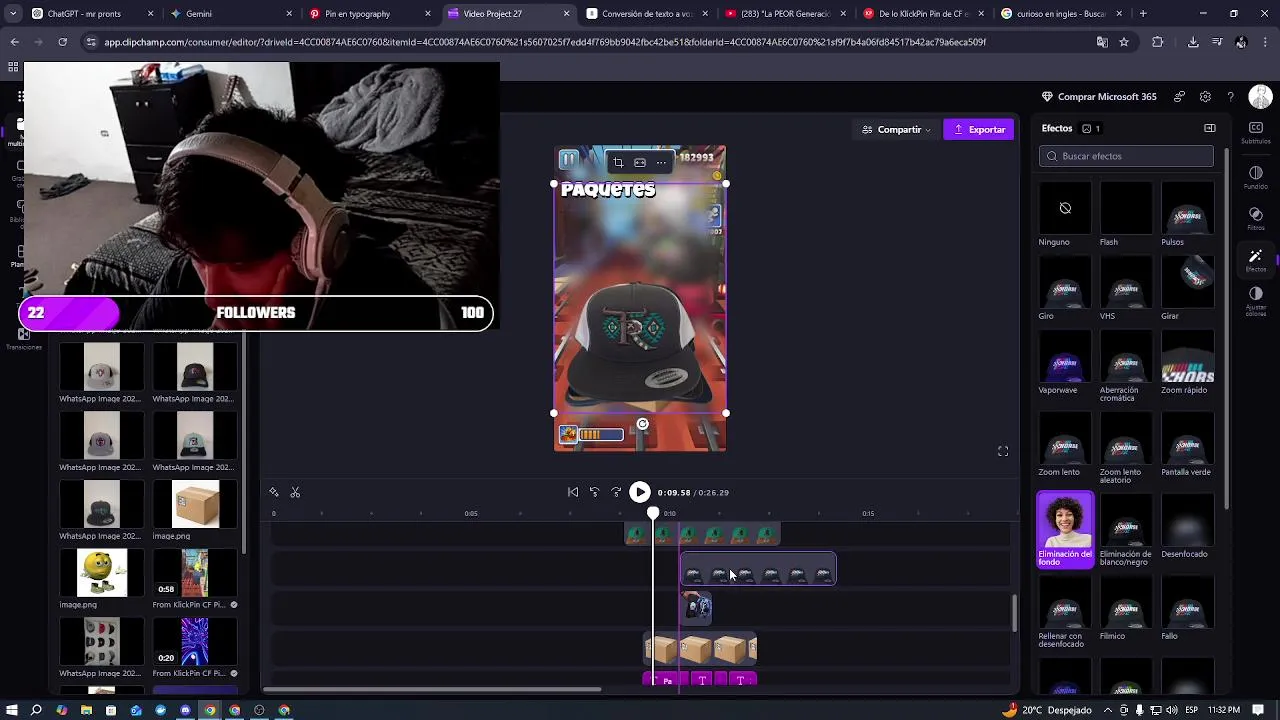Apply the Desenfocado effect
Screen dimensions: 1280x720
[1187, 526]
